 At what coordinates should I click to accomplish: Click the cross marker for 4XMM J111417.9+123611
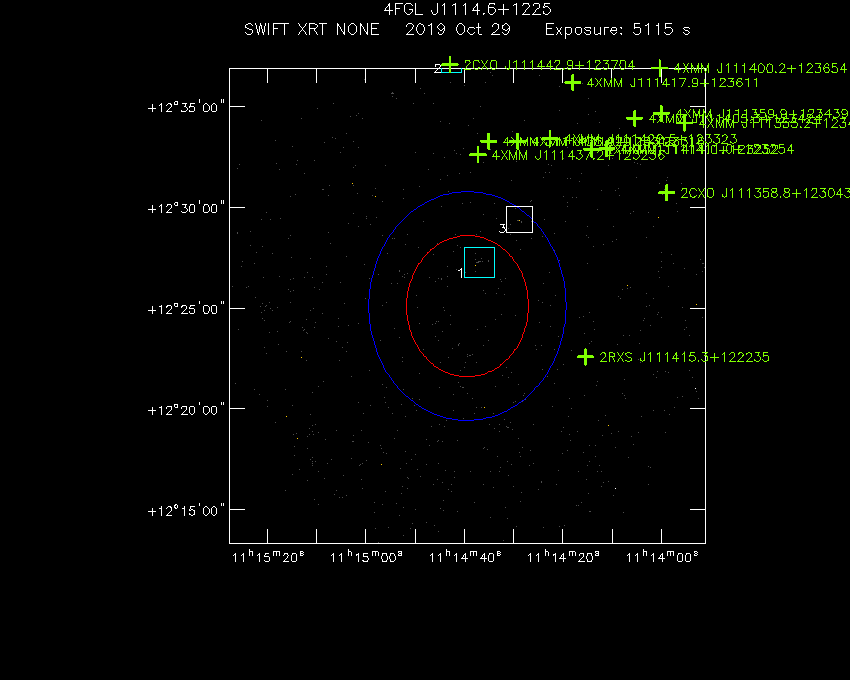click(x=572, y=82)
